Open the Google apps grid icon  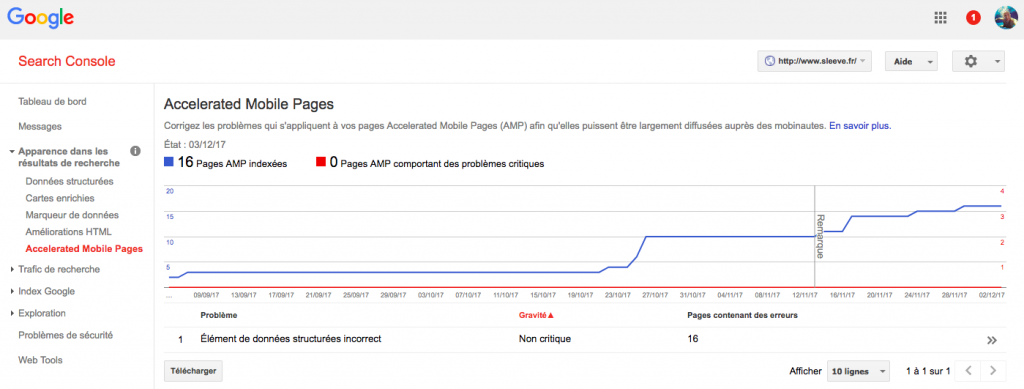click(940, 18)
